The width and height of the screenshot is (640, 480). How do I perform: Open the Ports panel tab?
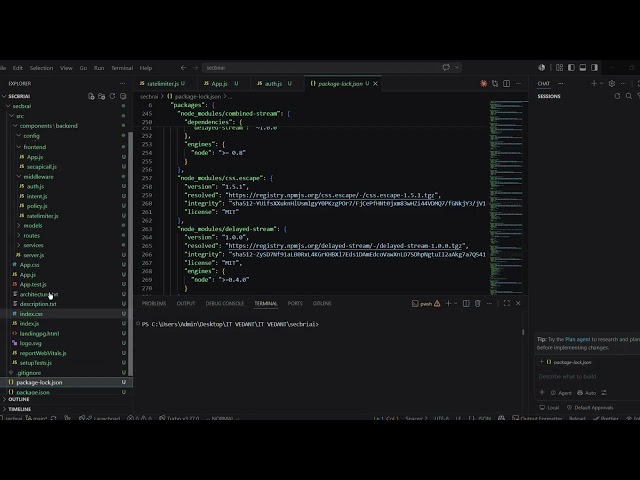coord(295,303)
